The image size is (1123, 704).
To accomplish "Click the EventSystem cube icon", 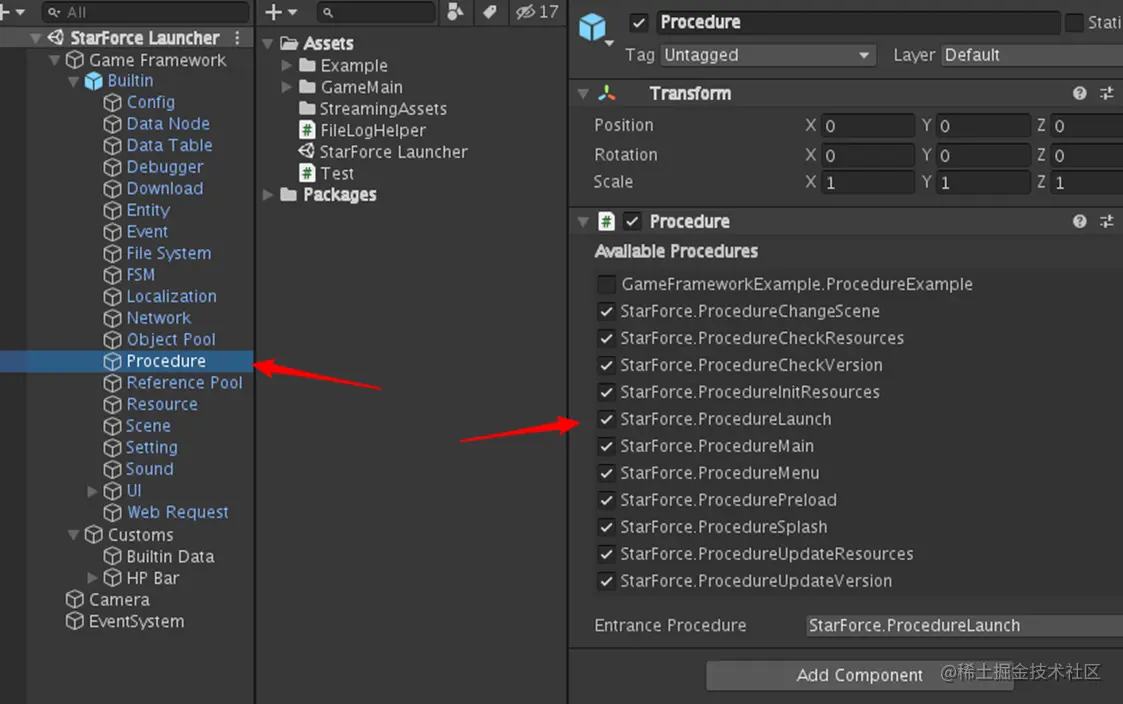I will tap(74, 621).
